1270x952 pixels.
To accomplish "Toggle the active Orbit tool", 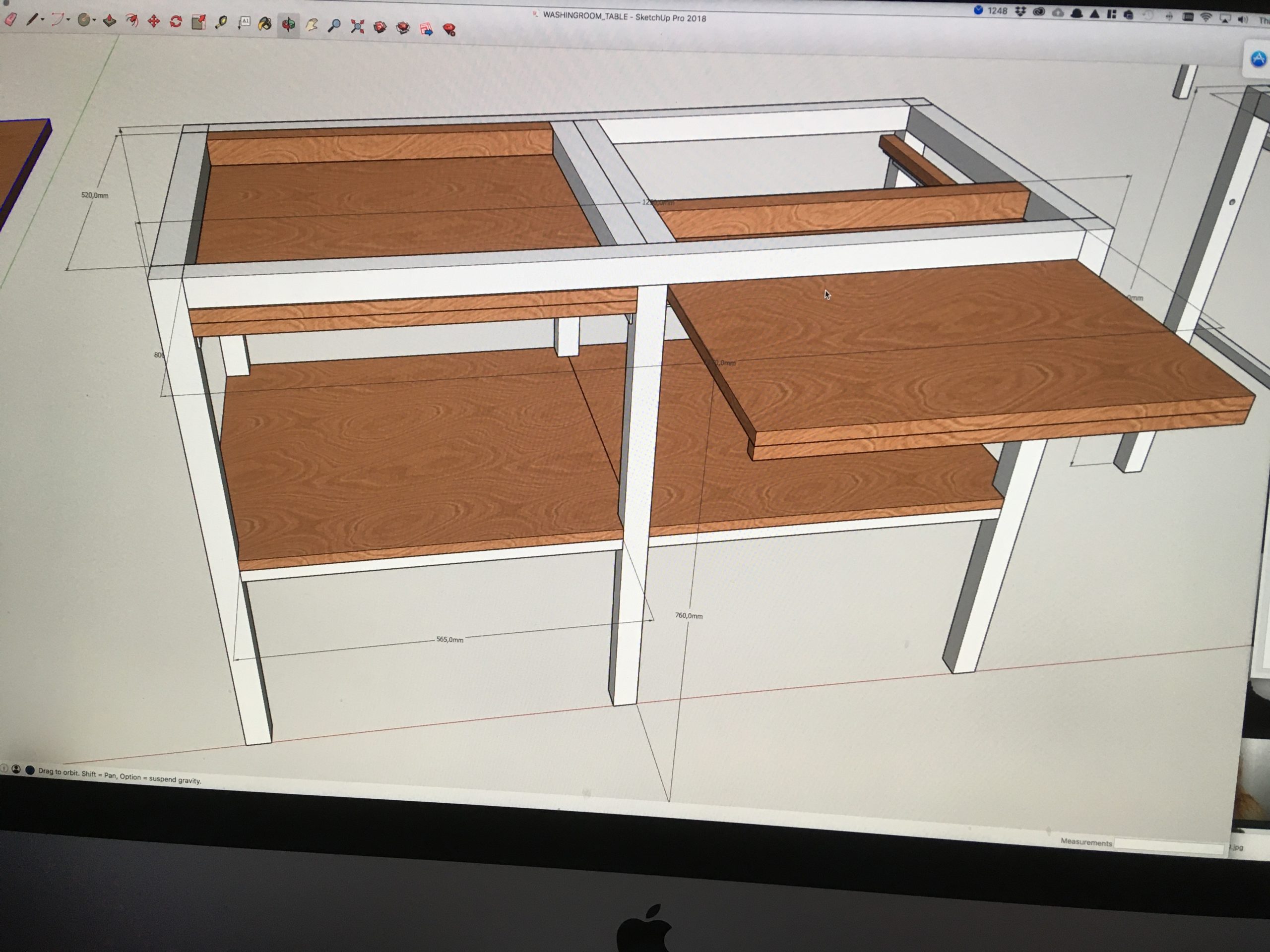I will click(x=288, y=24).
